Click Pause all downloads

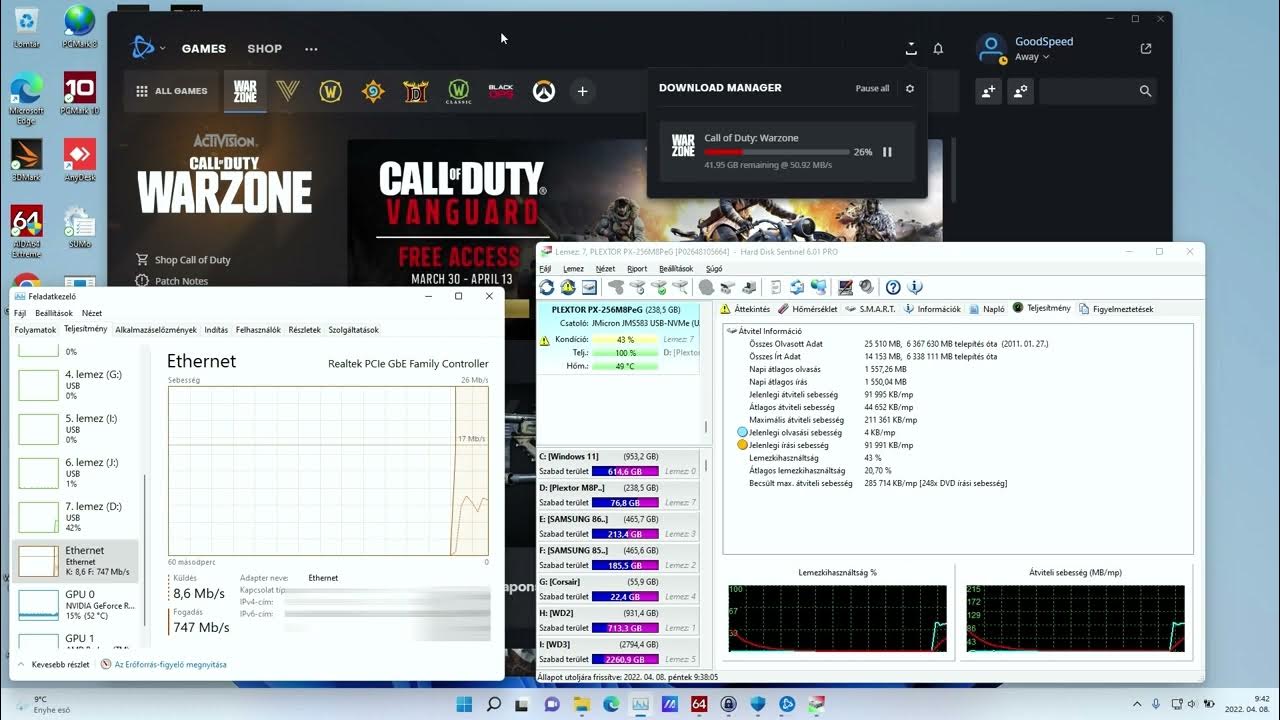click(872, 88)
